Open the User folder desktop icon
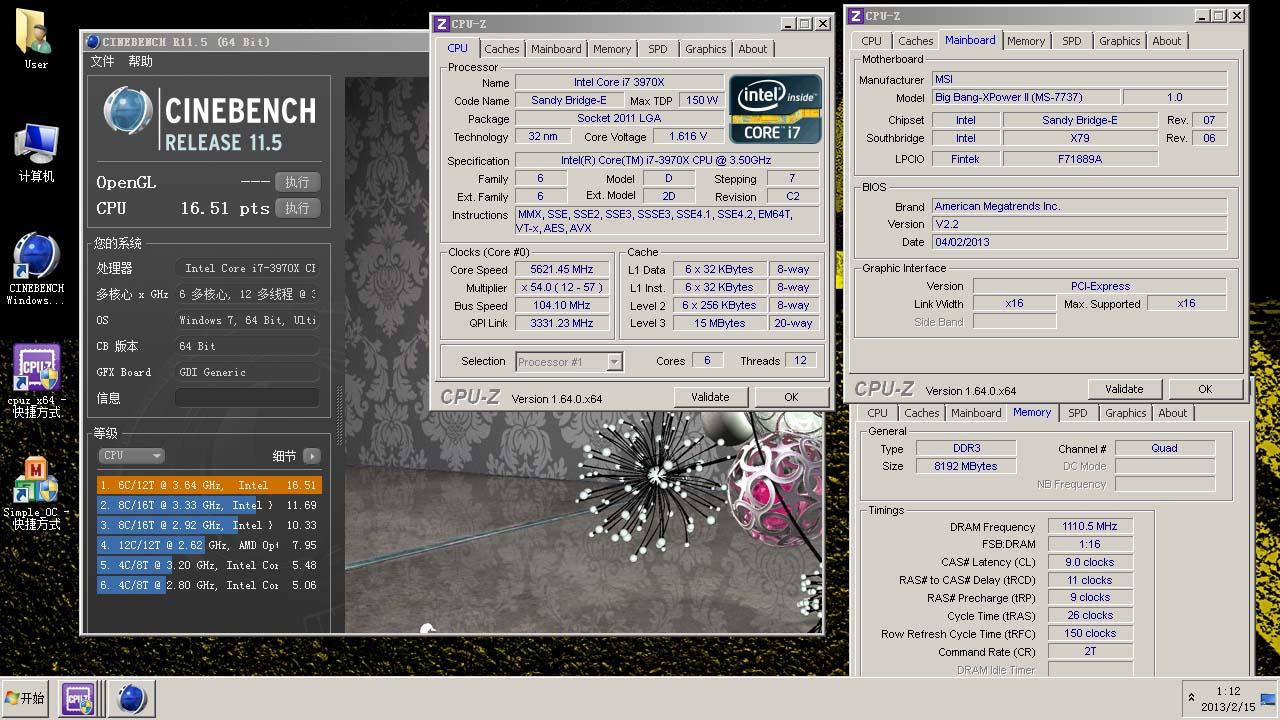The height and width of the screenshot is (720, 1280). [x=36, y=38]
